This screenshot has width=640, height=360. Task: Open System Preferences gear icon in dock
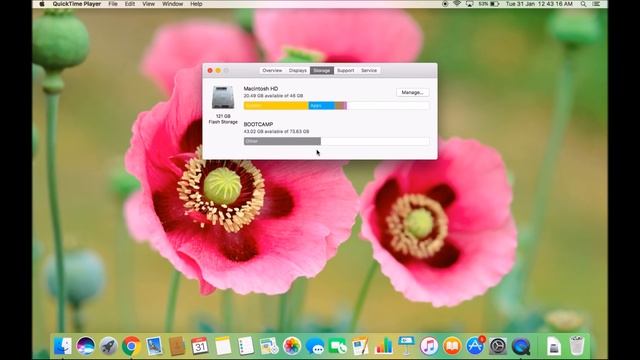point(498,346)
